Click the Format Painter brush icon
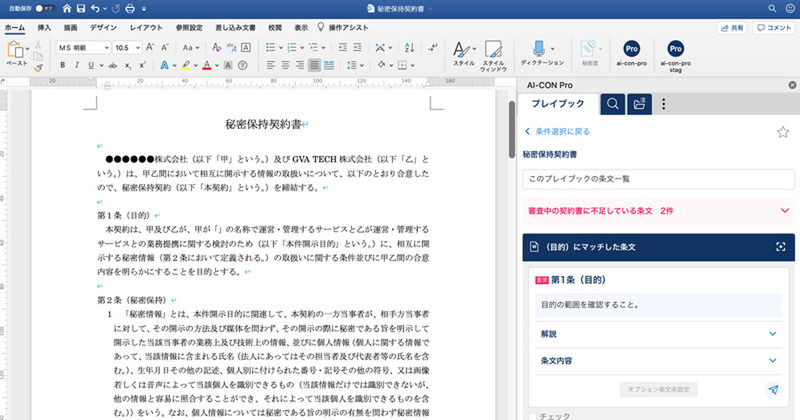This screenshot has width=800, height=420. 38,68
